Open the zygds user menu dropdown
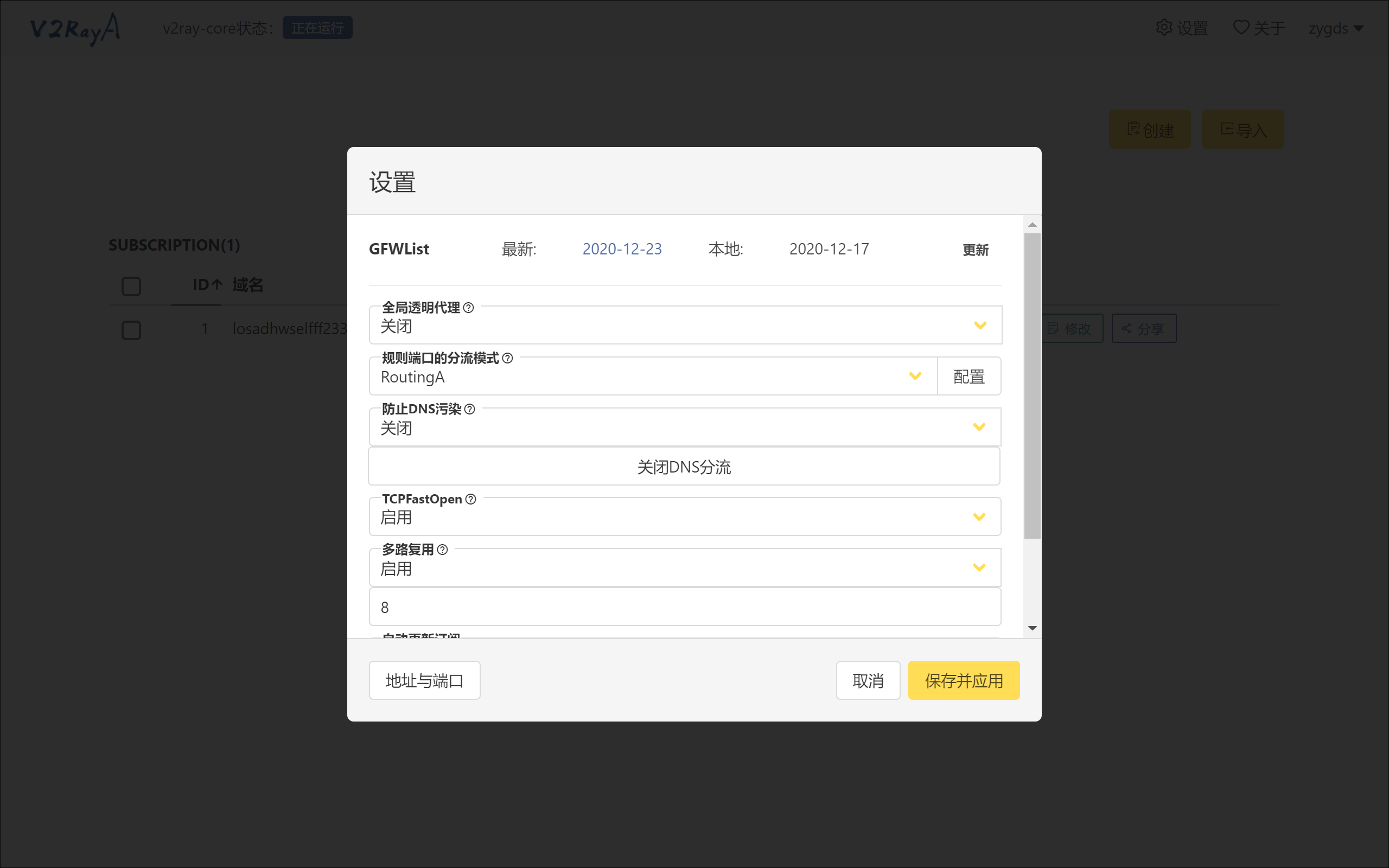The image size is (1389, 868). pyautogui.click(x=1336, y=28)
